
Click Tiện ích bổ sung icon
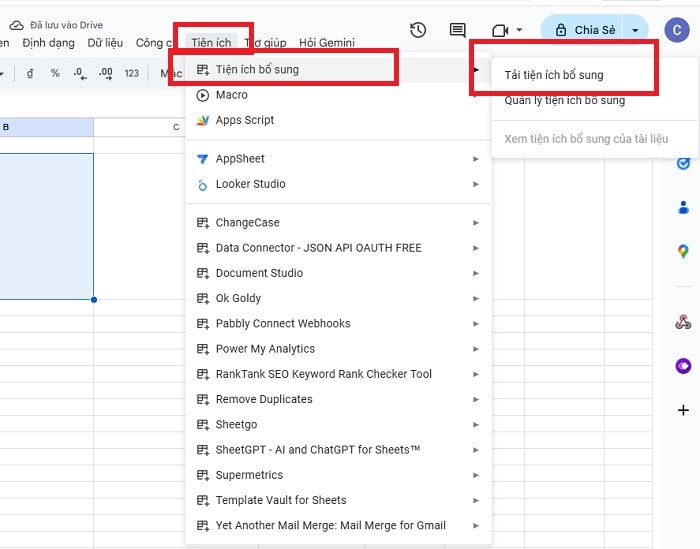click(203, 70)
